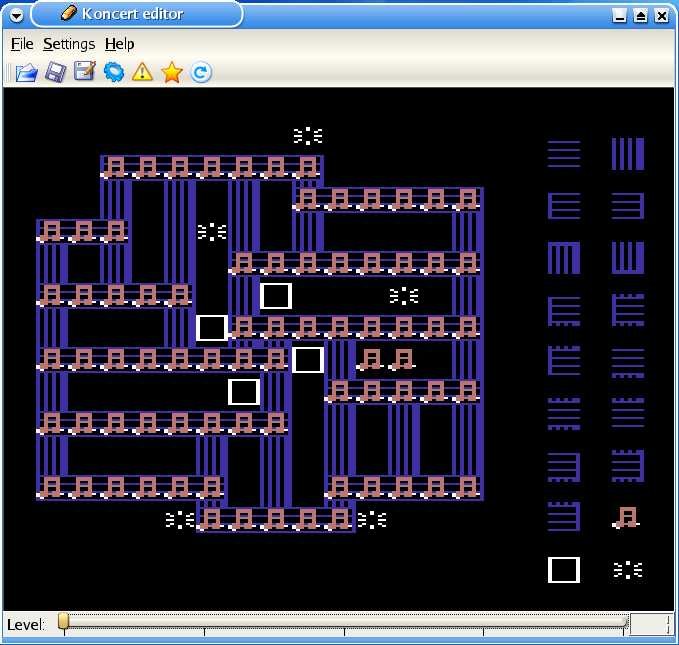
Task: Select the vertical bars tile at palette top
Action: [x=627, y=154]
